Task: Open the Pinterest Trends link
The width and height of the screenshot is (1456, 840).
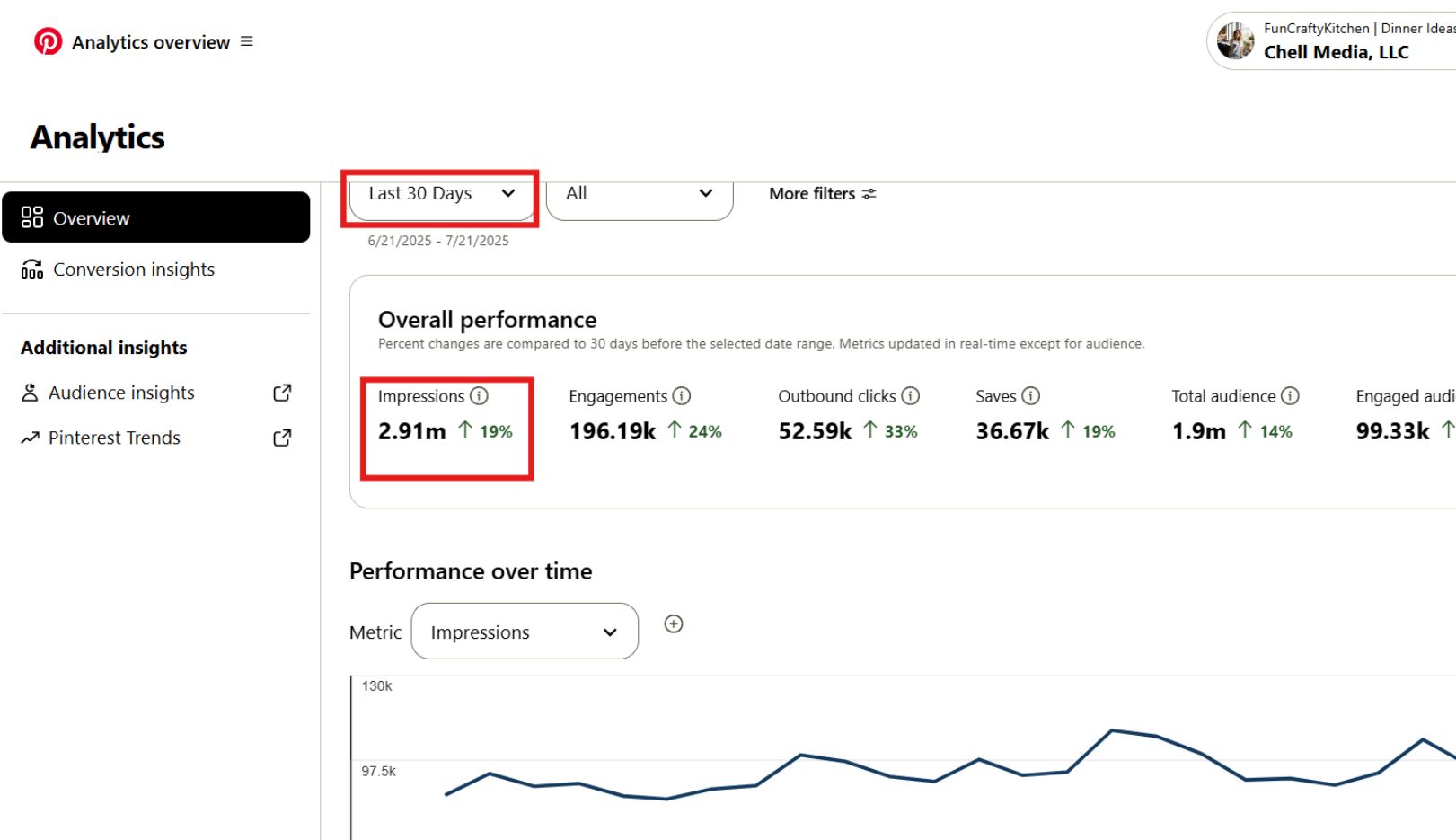Action: tap(114, 438)
